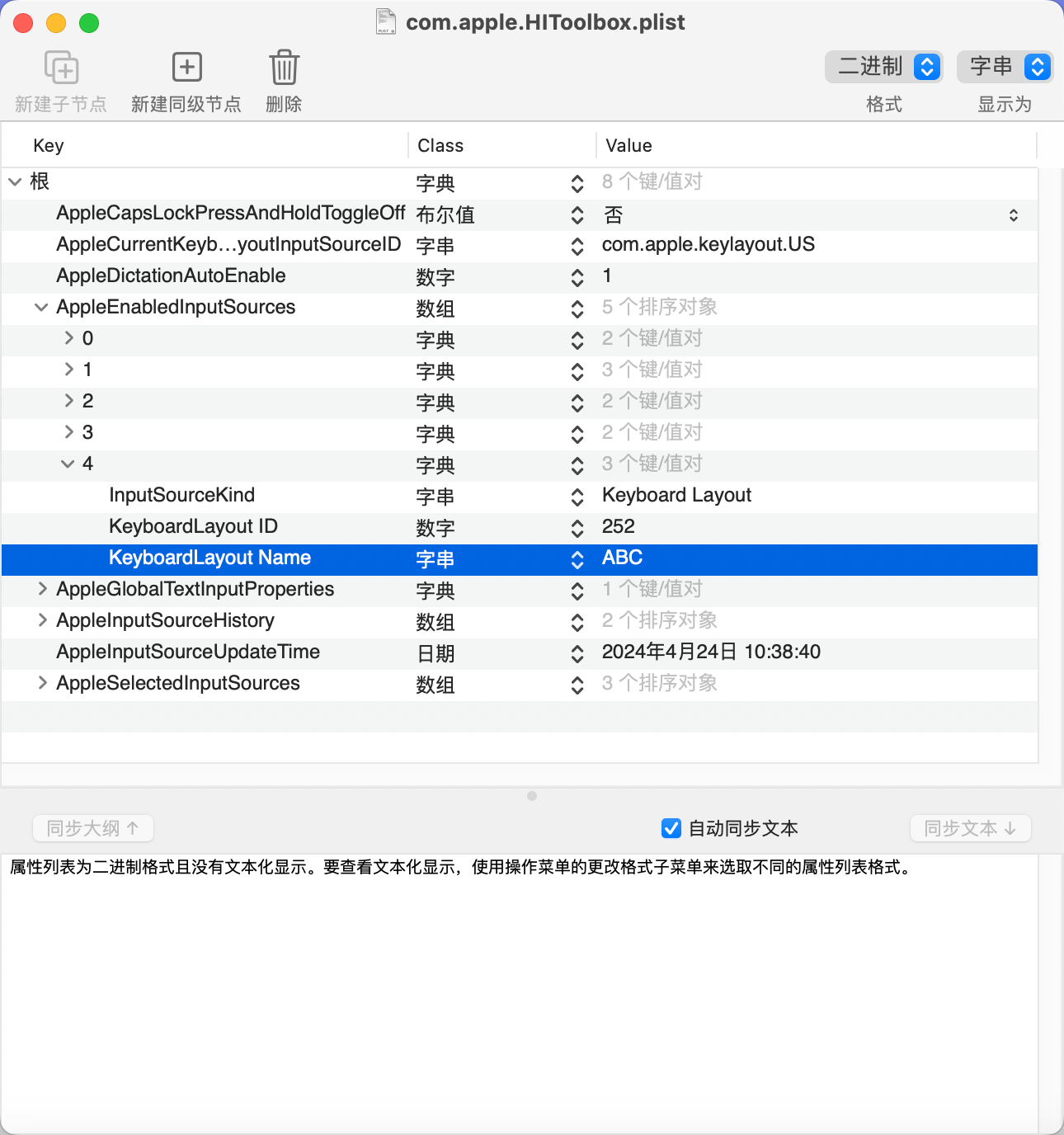Expand AppleInputSourceHistory node
Image resolution: width=1064 pixels, height=1135 pixels.
pos(43,620)
